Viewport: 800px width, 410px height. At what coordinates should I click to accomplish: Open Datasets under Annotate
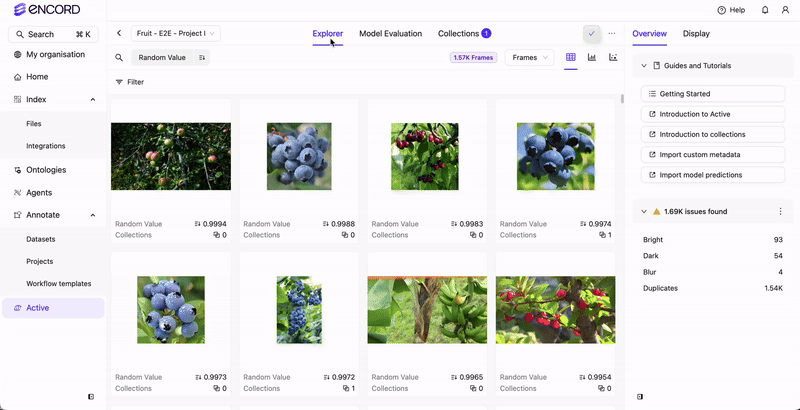click(41, 239)
